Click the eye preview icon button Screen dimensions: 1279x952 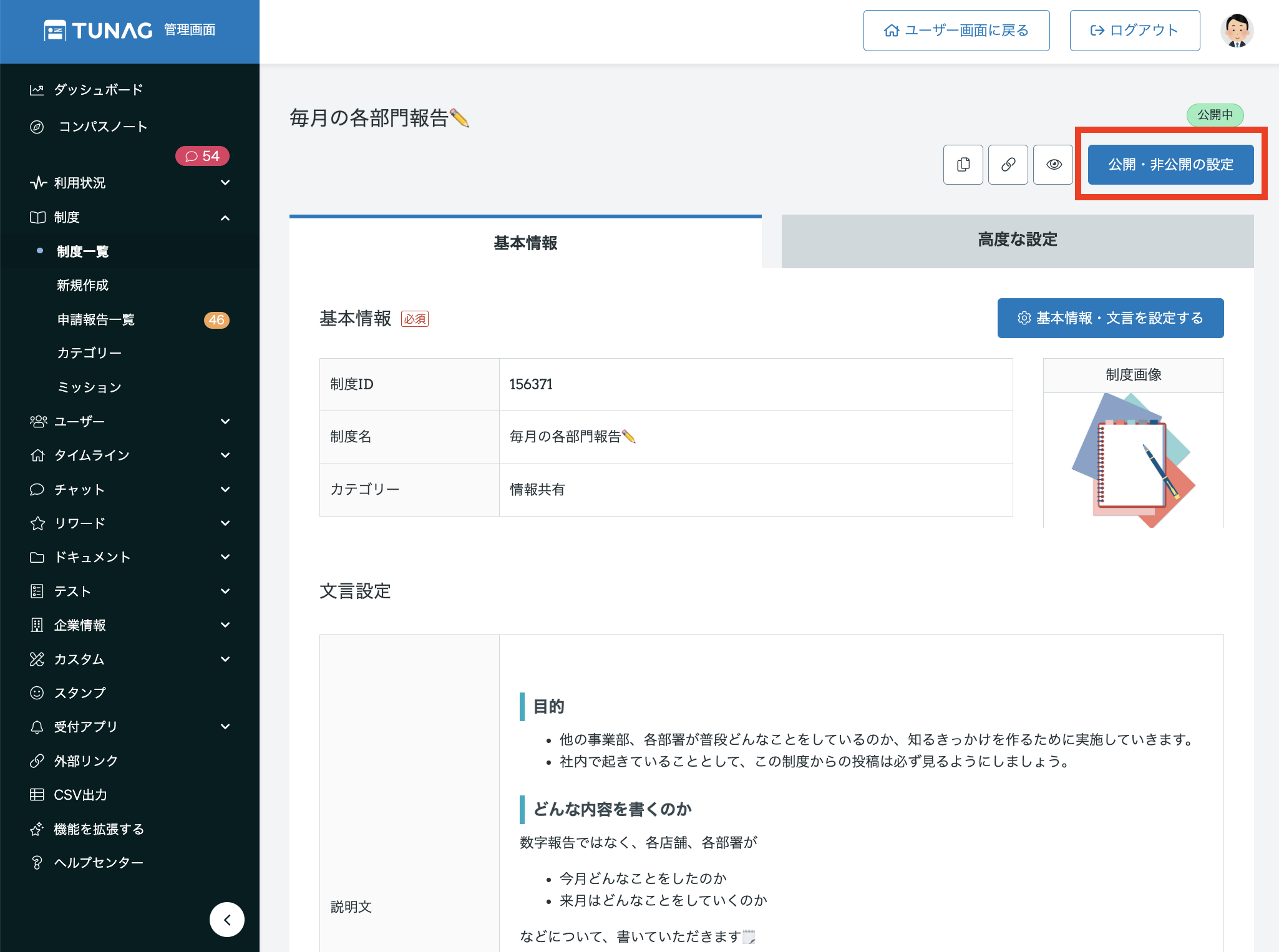click(x=1053, y=165)
